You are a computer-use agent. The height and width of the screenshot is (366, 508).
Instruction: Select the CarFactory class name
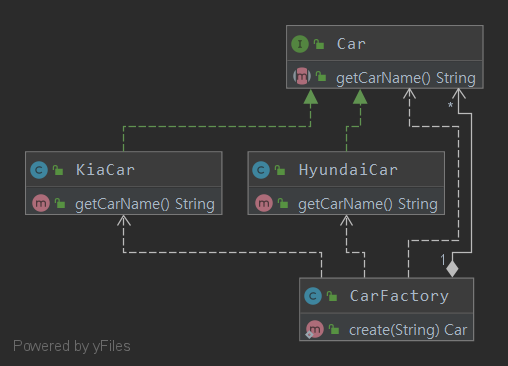pyautogui.click(x=399, y=296)
